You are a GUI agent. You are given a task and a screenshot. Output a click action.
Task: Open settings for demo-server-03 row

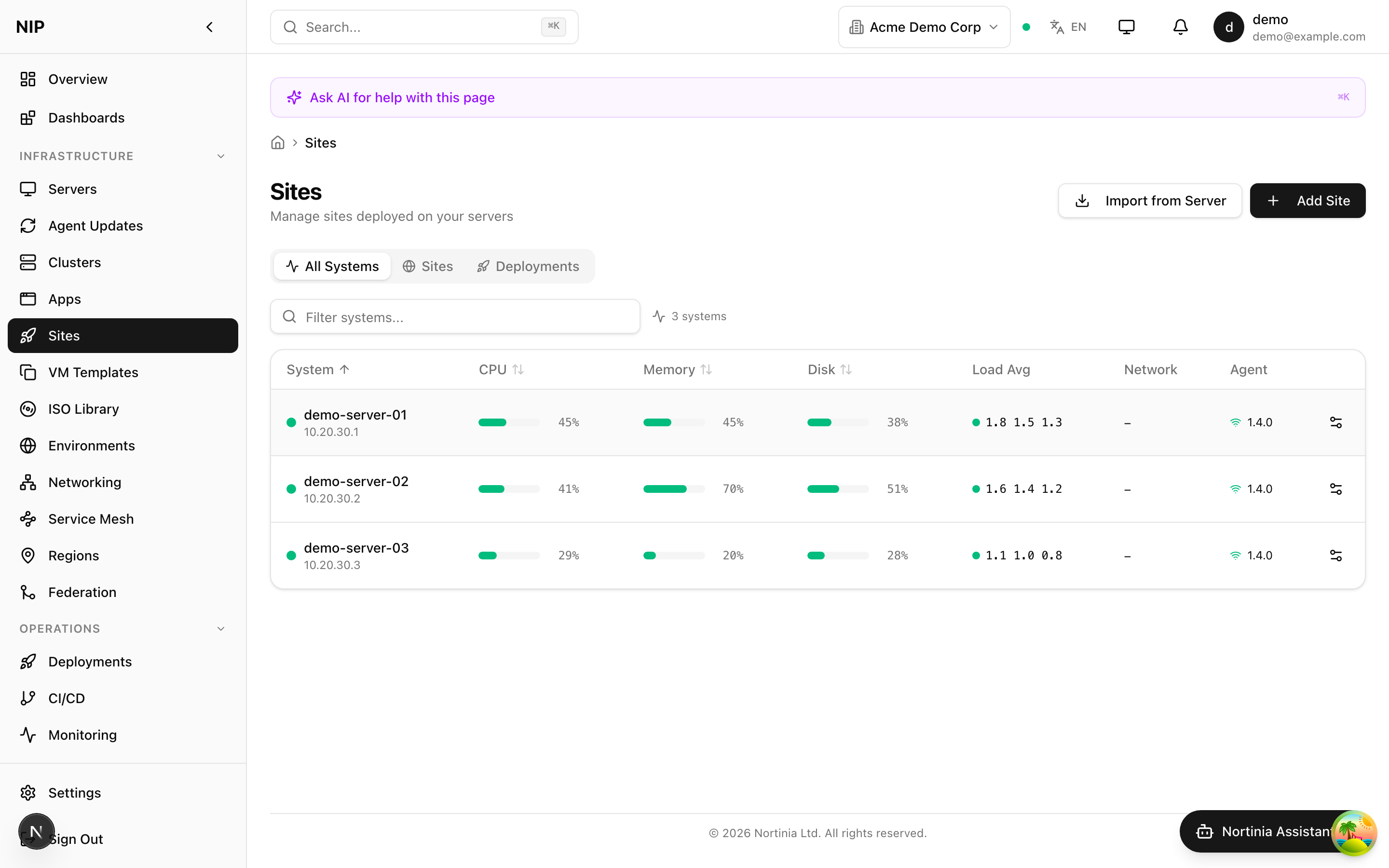tap(1335, 556)
